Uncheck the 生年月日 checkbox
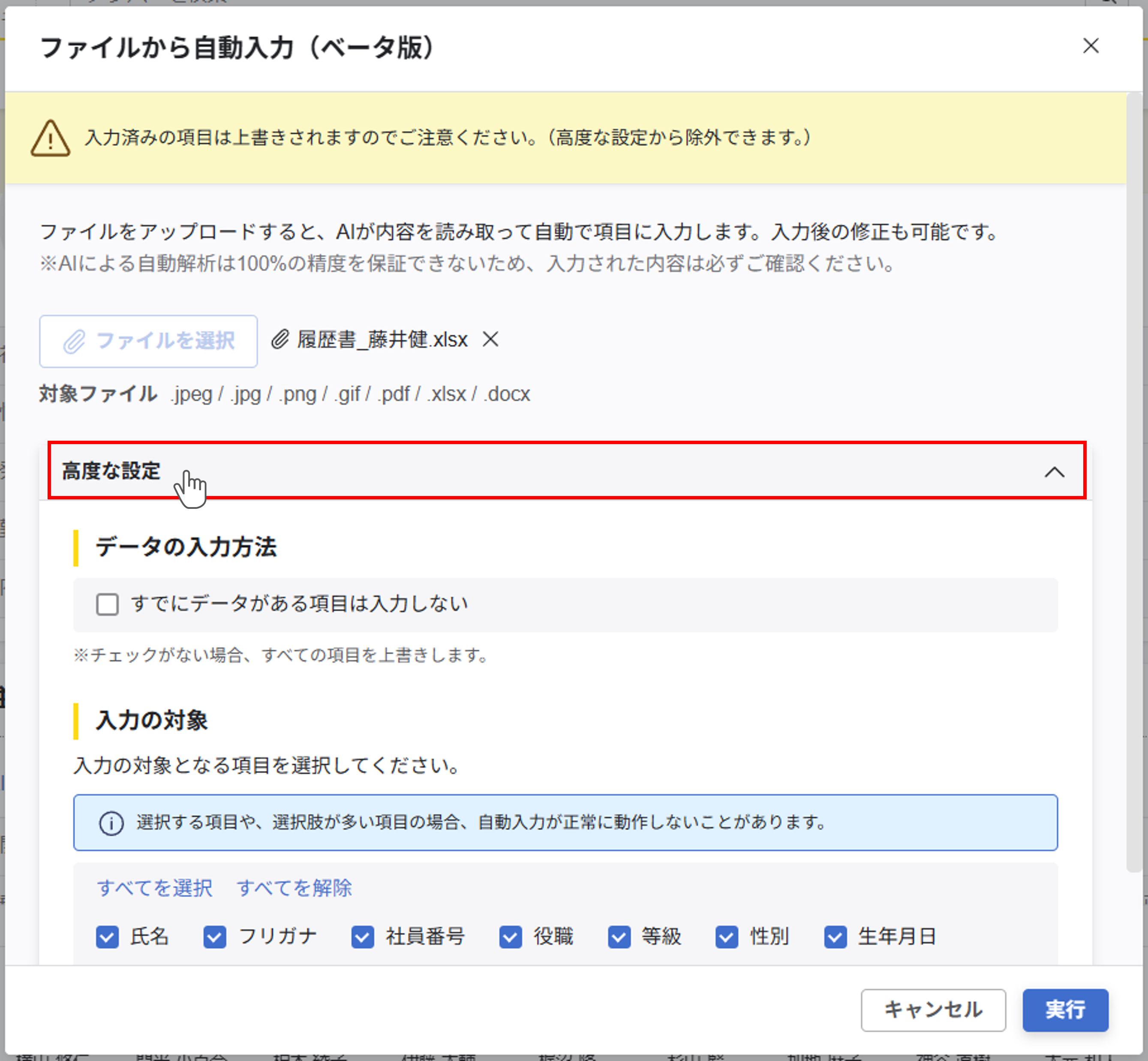This screenshot has width=1148, height=1061. point(835,936)
